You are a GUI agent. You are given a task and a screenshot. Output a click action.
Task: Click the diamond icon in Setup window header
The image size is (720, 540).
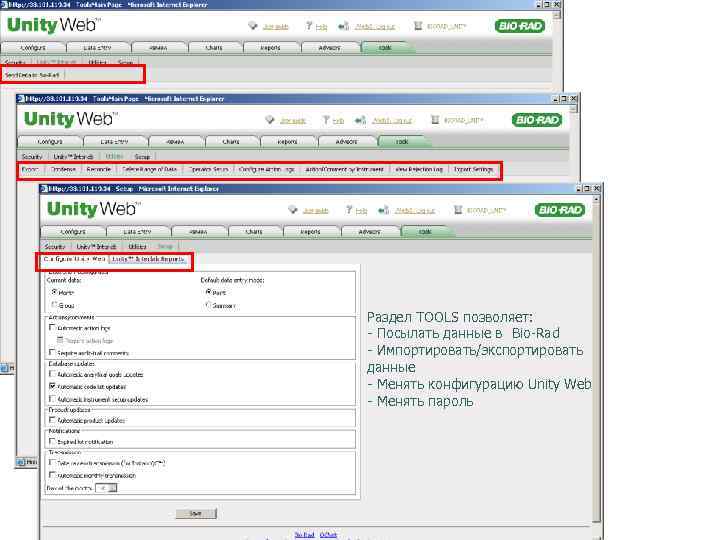pyautogui.click(x=292, y=210)
